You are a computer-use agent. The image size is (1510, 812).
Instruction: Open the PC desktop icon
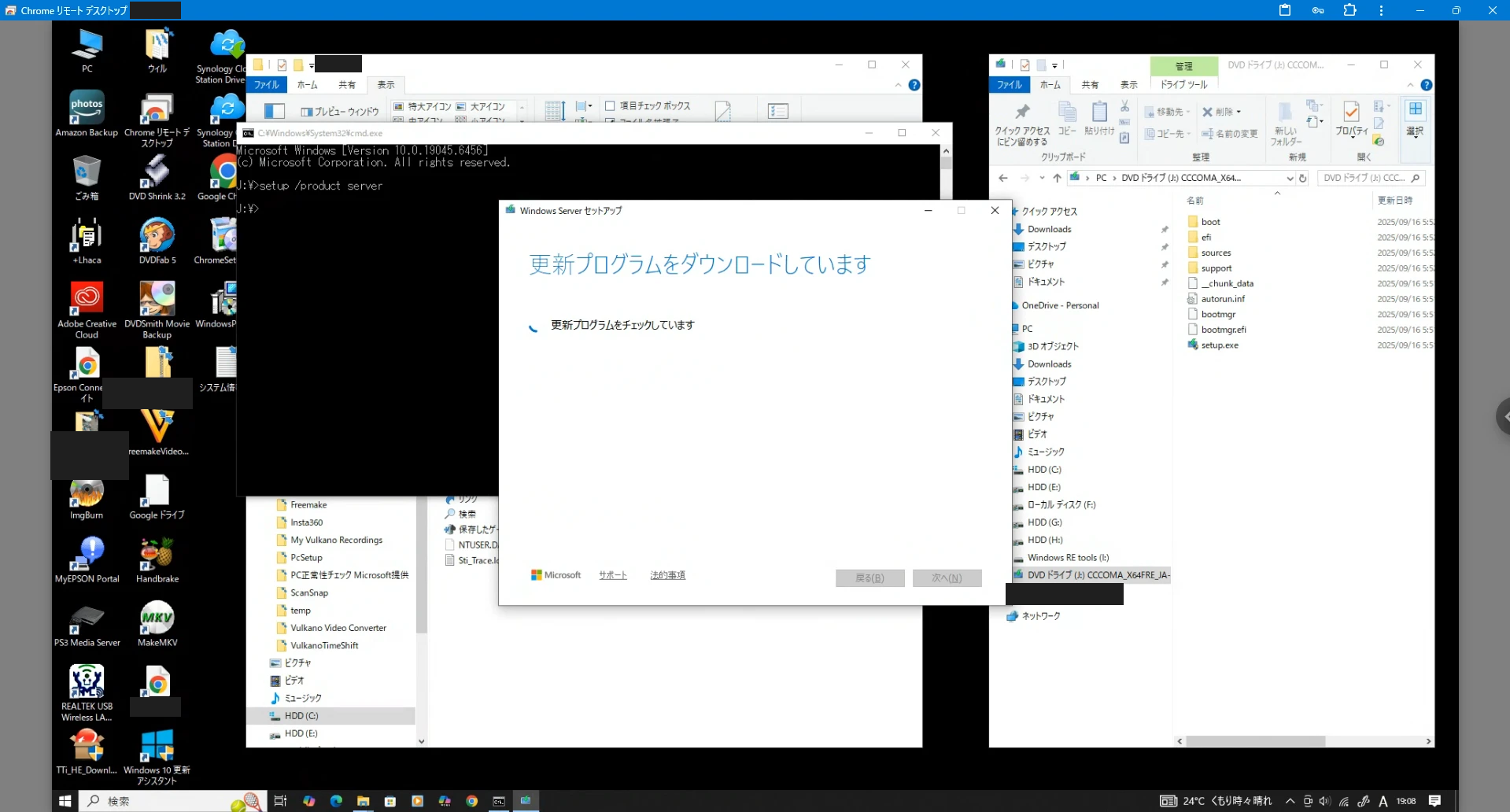pos(87,50)
